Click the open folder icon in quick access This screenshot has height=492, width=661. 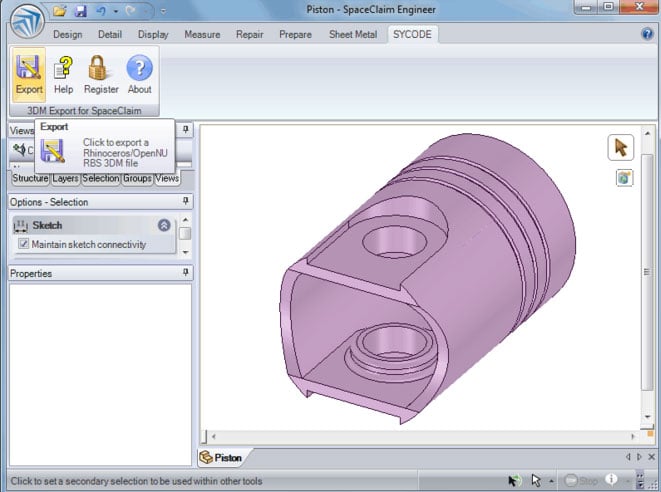point(60,11)
